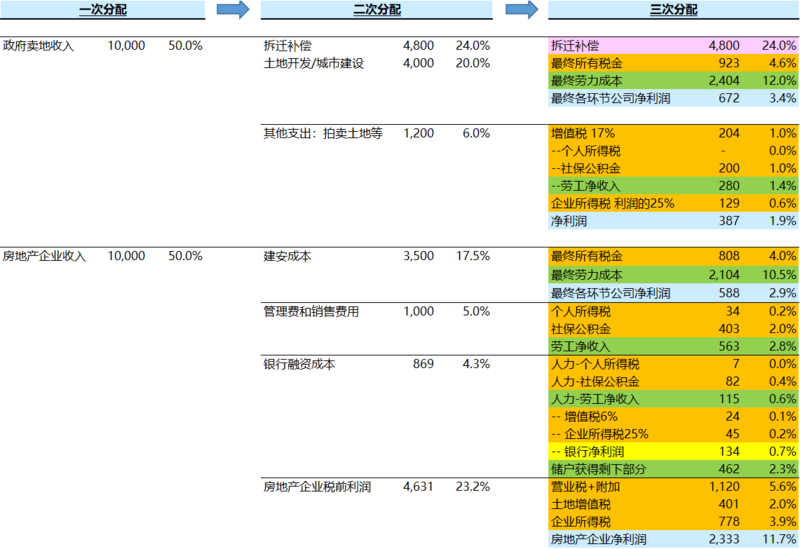
Task: Click the 462 value cell
Action: pos(729,469)
